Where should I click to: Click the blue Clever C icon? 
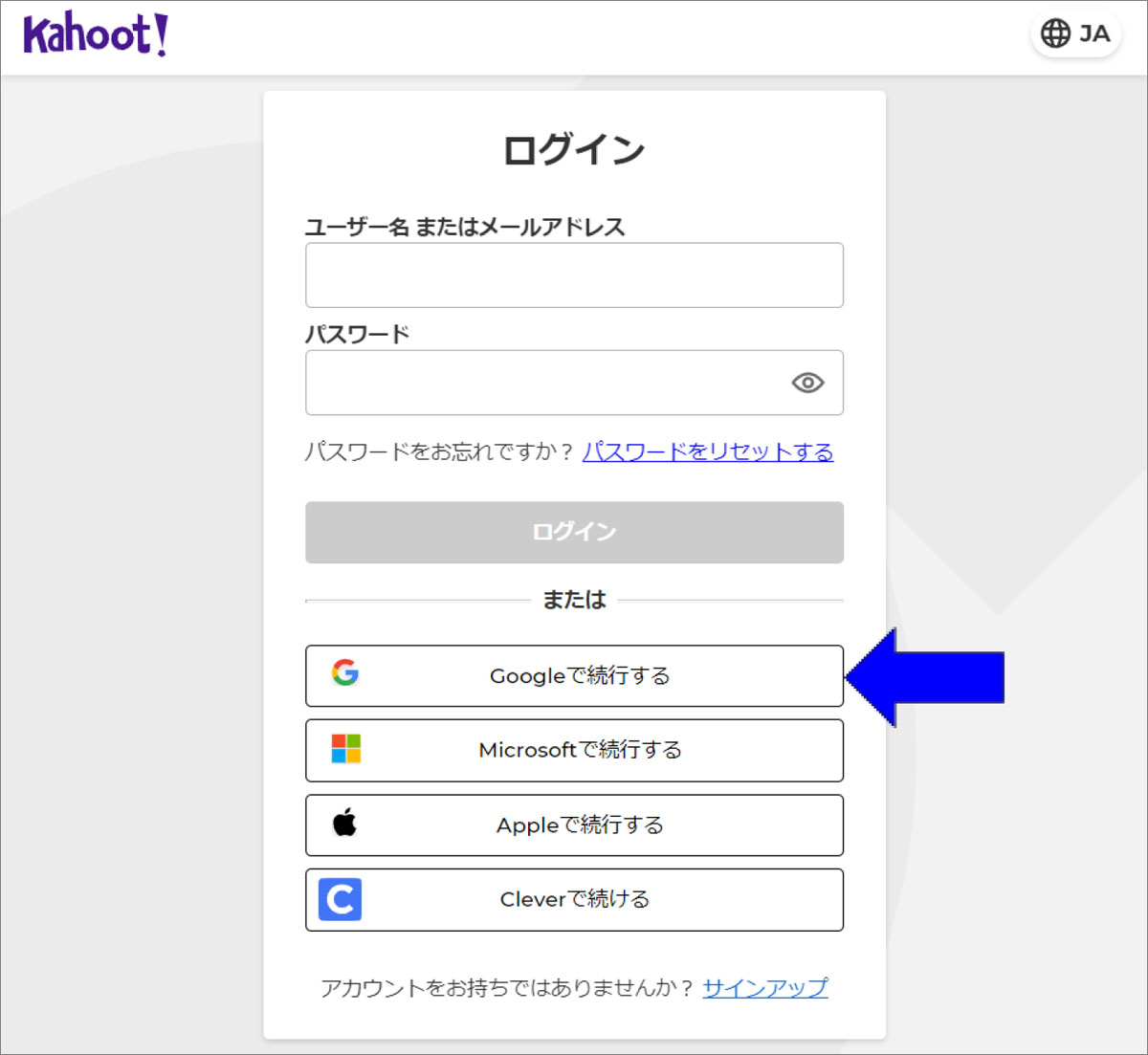coord(340,899)
